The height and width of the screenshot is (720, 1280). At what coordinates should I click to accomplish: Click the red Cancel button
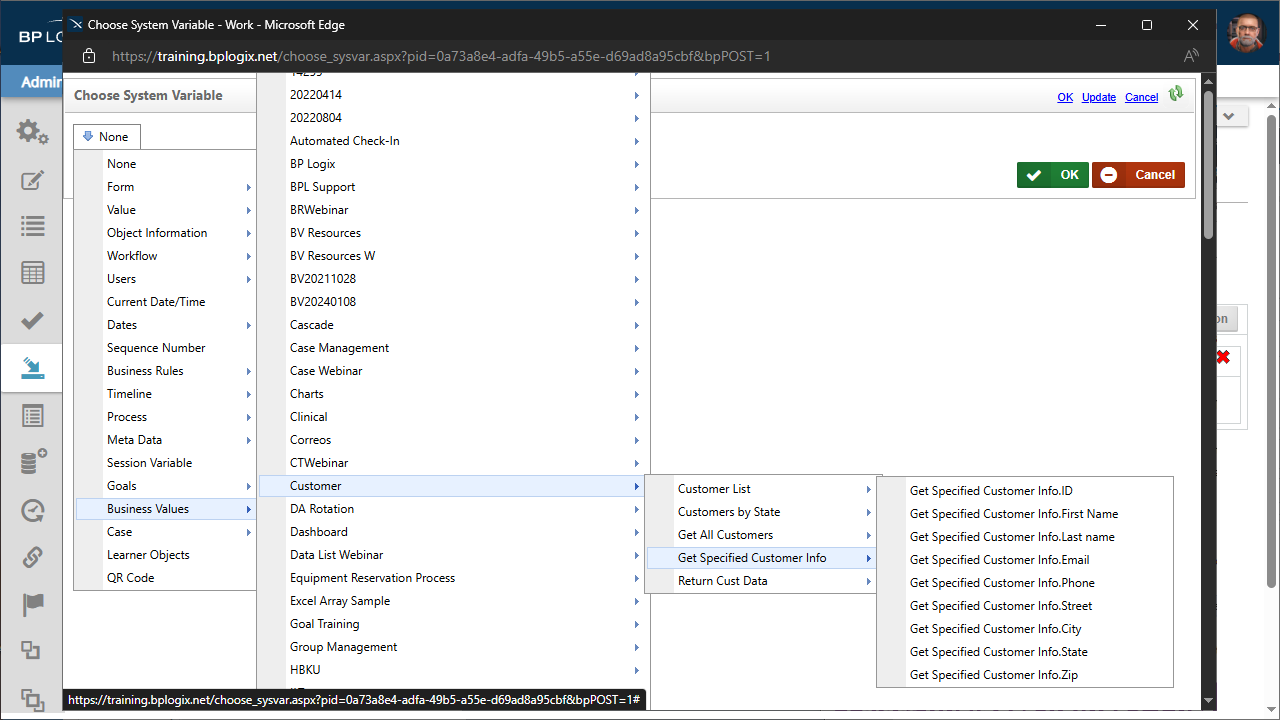pos(1138,175)
